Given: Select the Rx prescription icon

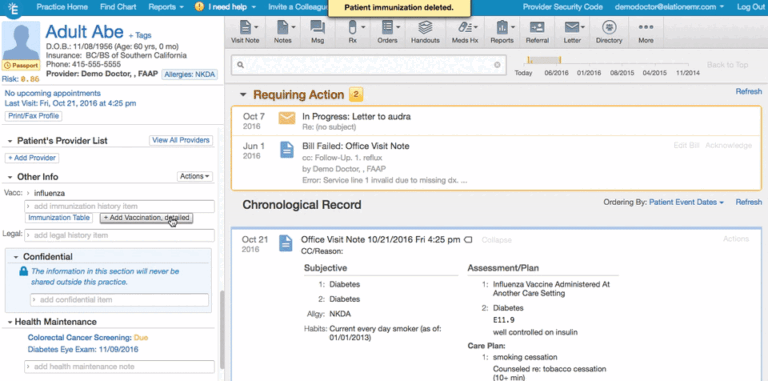Looking at the screenshot, I should 353,32.
